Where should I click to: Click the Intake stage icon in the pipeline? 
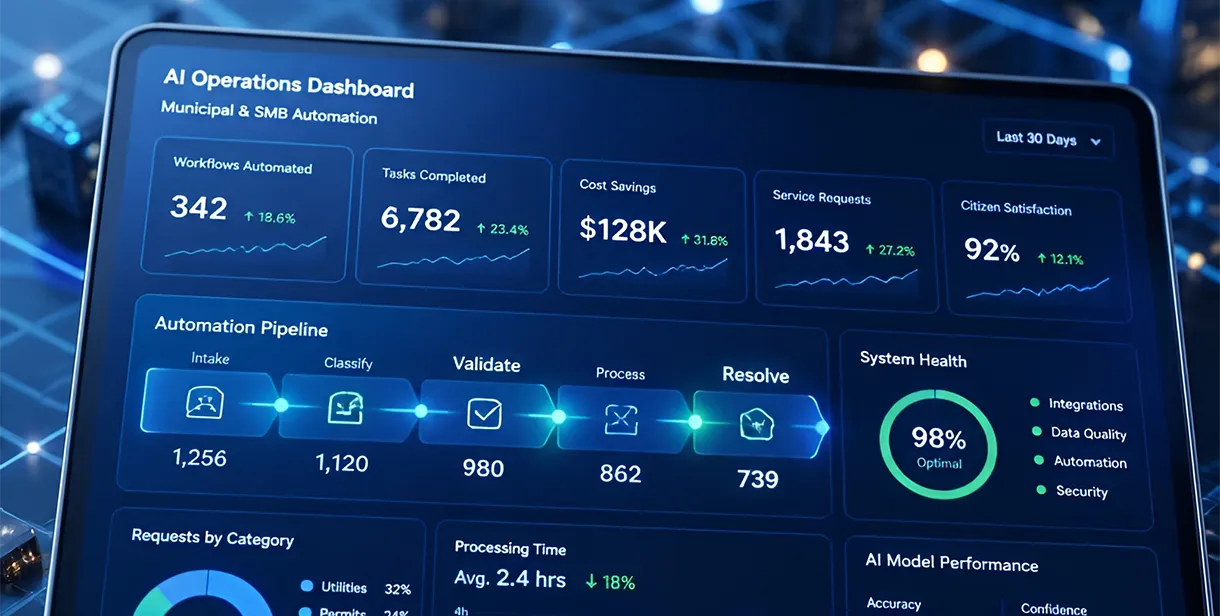203,402
